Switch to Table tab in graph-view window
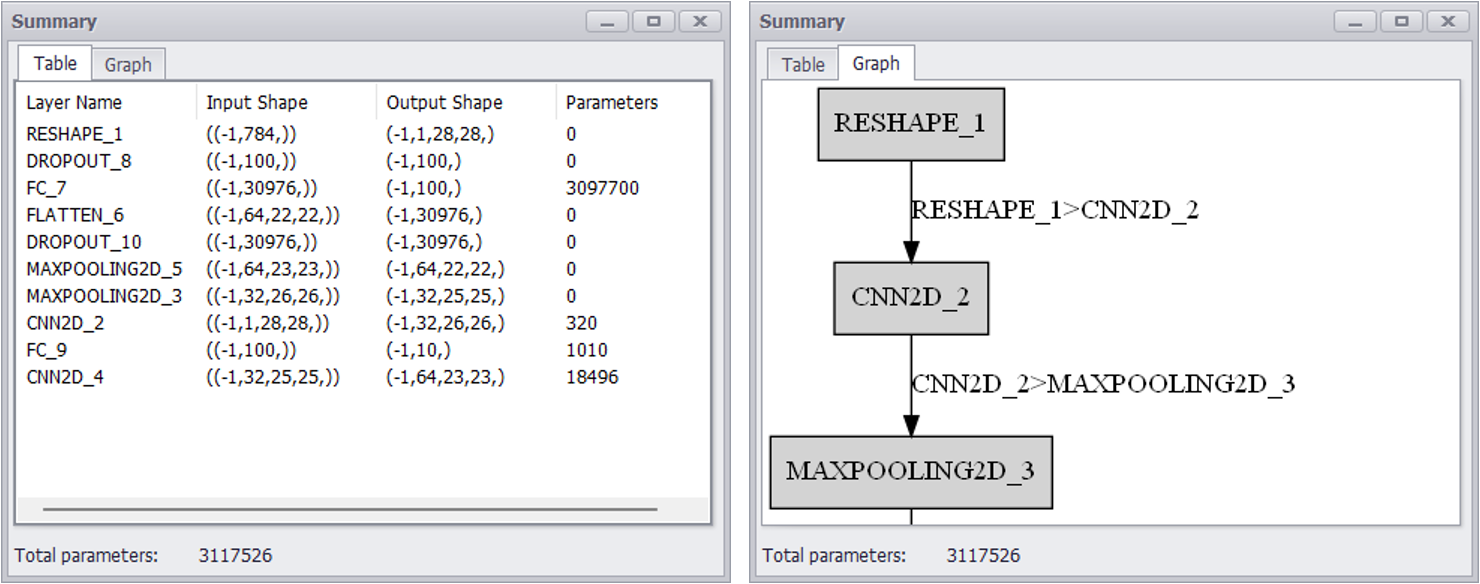Screen dimensions: 1480x584 (x=803, y=65)
